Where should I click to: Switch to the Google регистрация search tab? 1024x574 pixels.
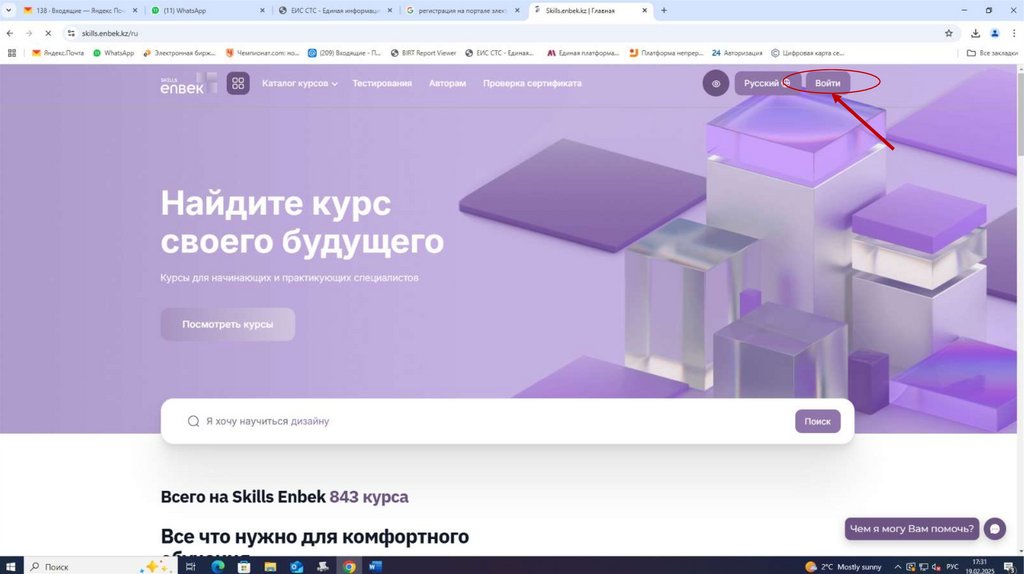[463, 10]
